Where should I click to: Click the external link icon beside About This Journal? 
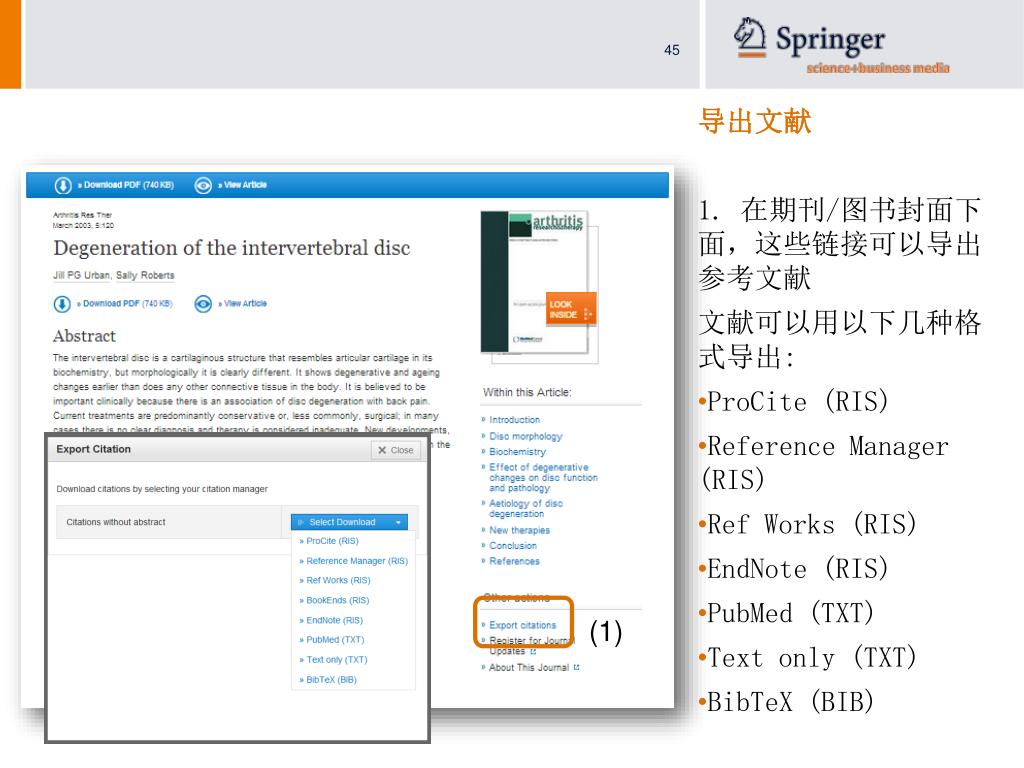coord(576,667)
